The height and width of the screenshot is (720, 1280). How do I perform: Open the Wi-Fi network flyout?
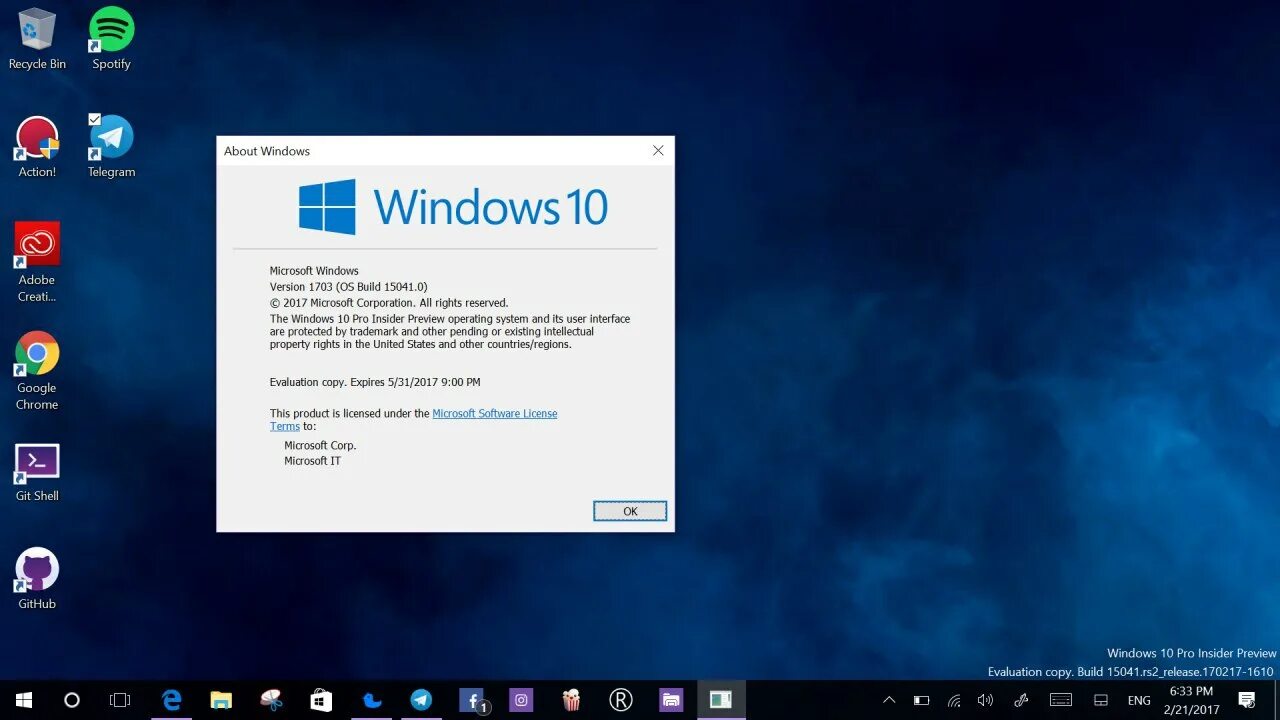point(954,700)
